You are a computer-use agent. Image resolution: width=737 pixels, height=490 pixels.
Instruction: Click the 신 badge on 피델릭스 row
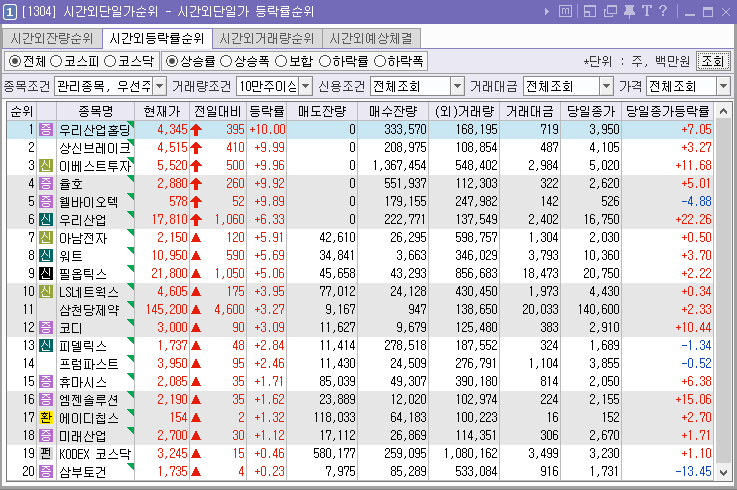click(46, 346)
